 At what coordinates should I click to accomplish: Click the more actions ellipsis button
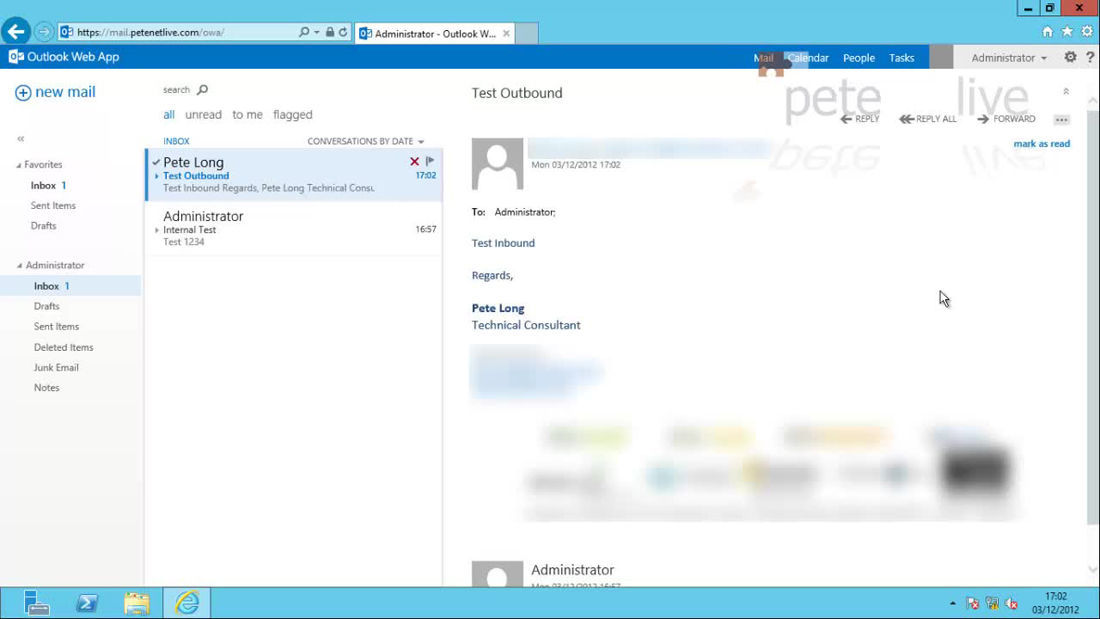click(x=1061, y=119)
